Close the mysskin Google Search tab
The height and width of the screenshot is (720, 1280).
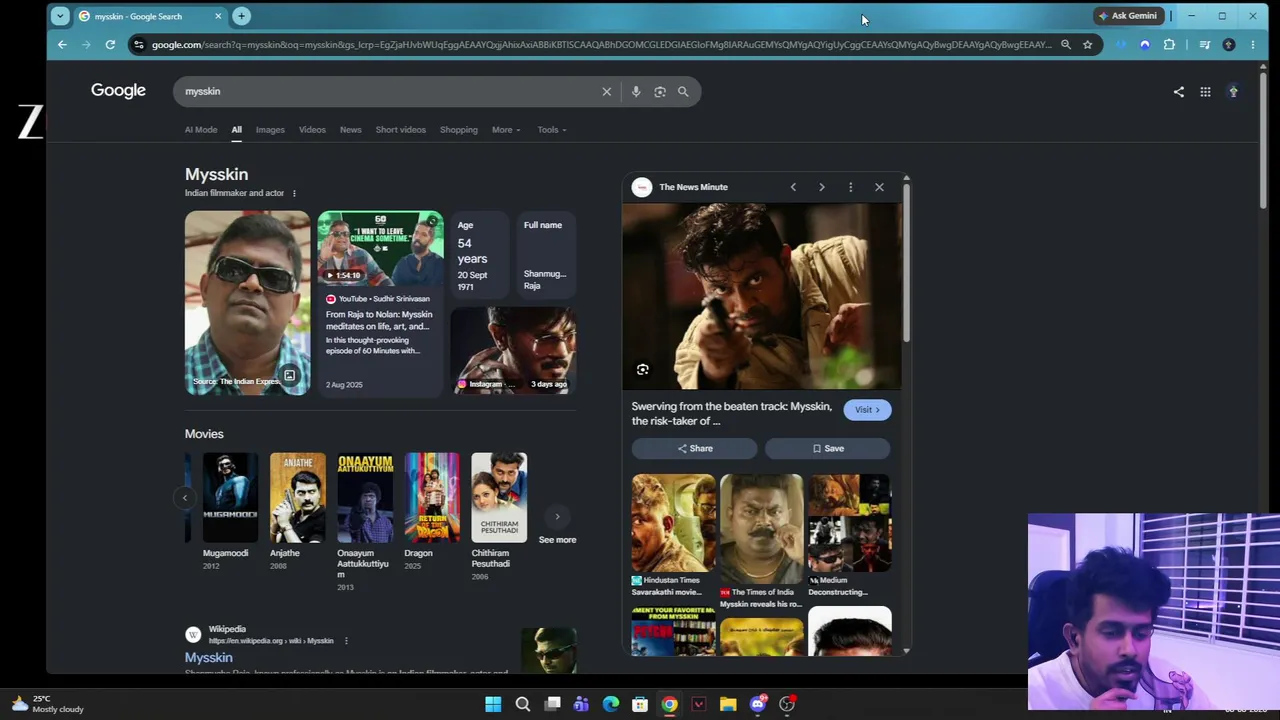coord(218,16)
